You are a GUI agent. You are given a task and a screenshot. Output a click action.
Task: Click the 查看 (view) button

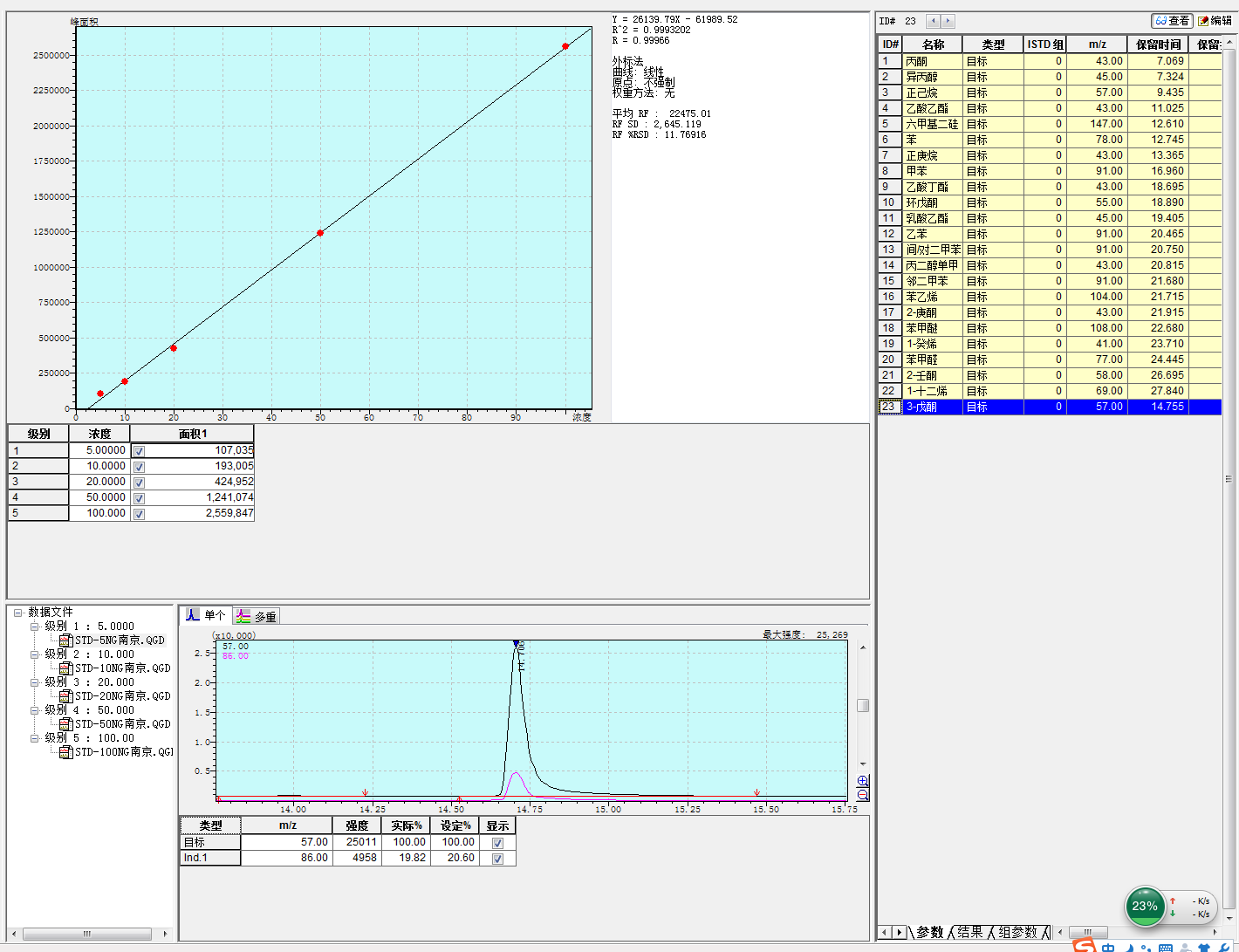(x=1172, y=21)
